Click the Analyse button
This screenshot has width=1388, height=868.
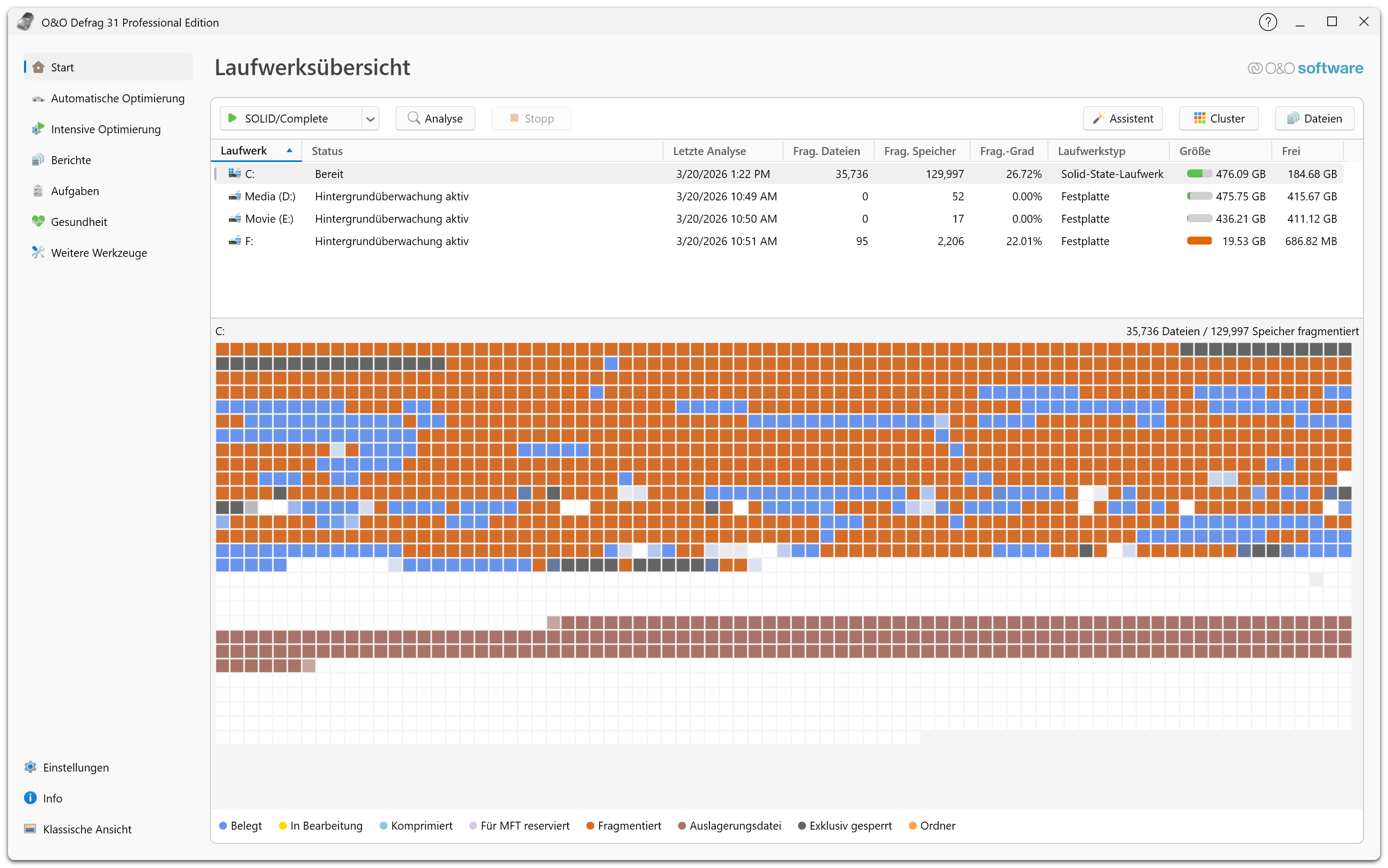click(435, 119)
